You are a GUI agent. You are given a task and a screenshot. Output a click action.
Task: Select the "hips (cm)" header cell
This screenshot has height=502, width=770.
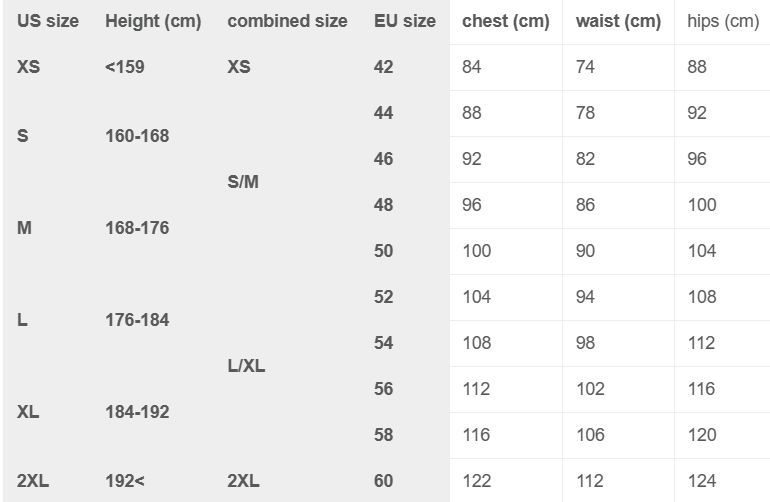723,21
